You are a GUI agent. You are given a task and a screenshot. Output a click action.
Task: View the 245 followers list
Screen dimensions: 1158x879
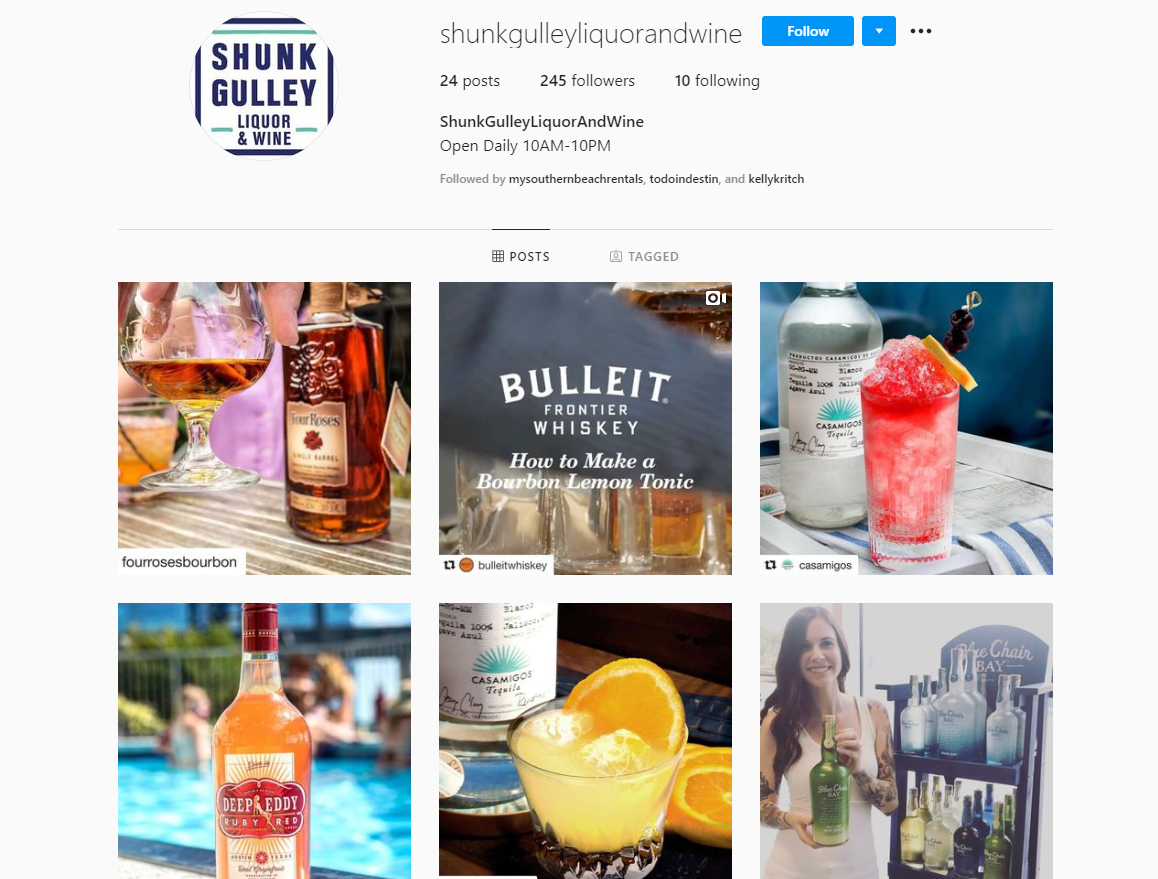(x=587, y=81)
